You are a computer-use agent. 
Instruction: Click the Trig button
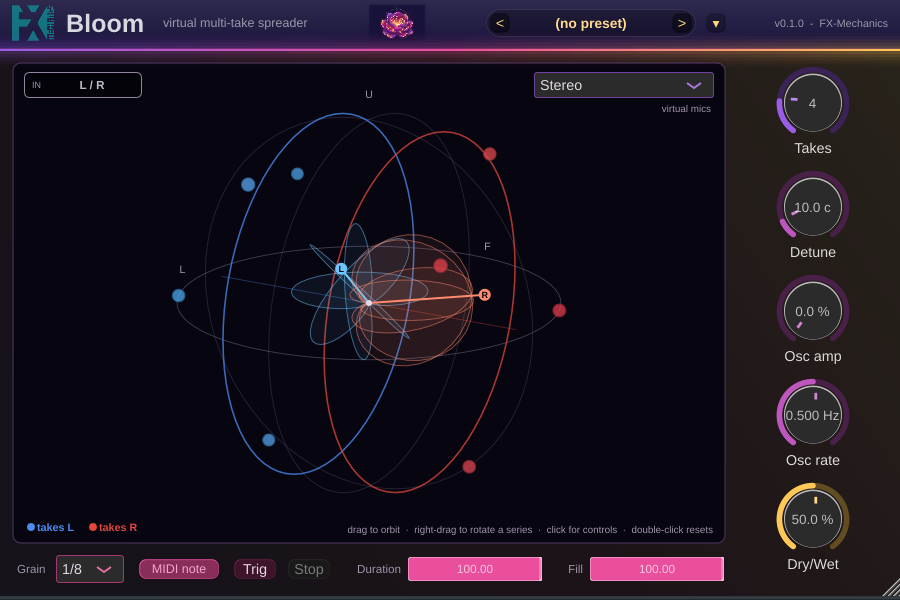255,569
